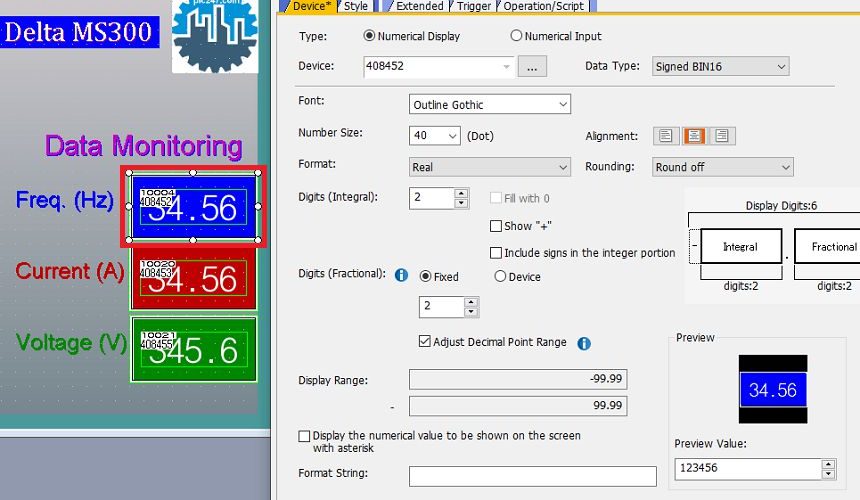Select the Current (A) label
Viewport: 860px width, 500px height.
(x=70, y=271)
